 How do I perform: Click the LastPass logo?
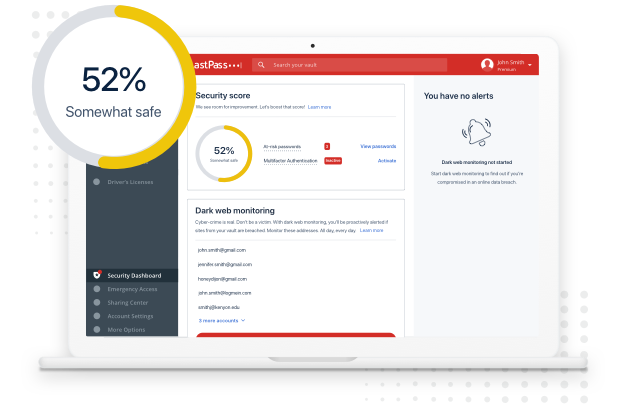[x=215, y=65]
